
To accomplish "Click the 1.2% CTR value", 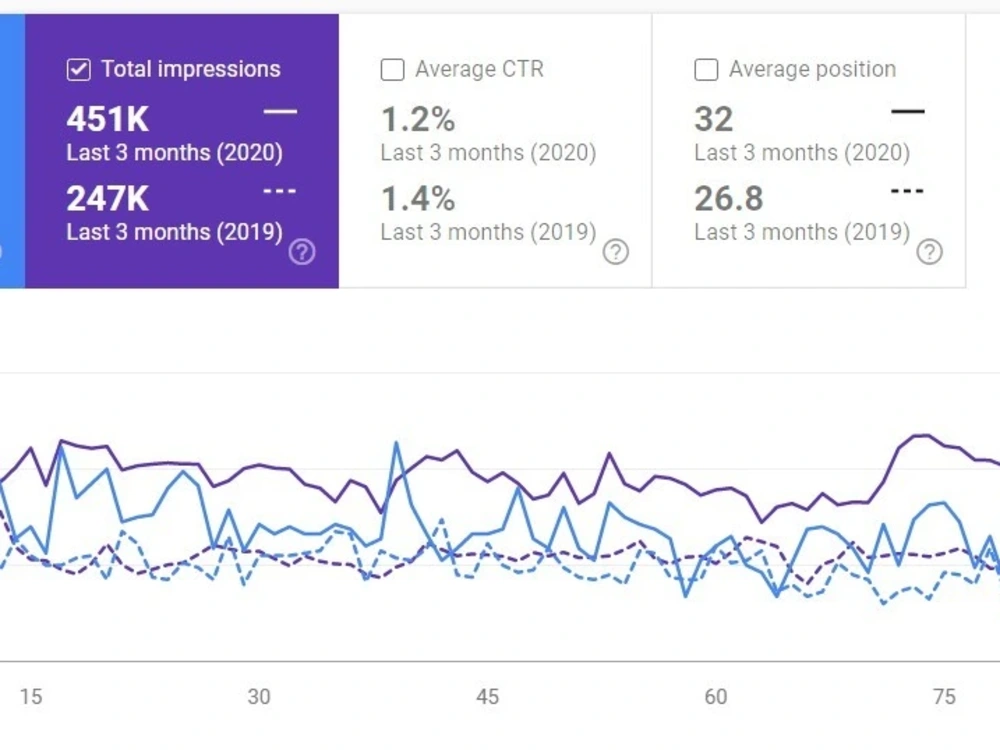I will [418, 119].
